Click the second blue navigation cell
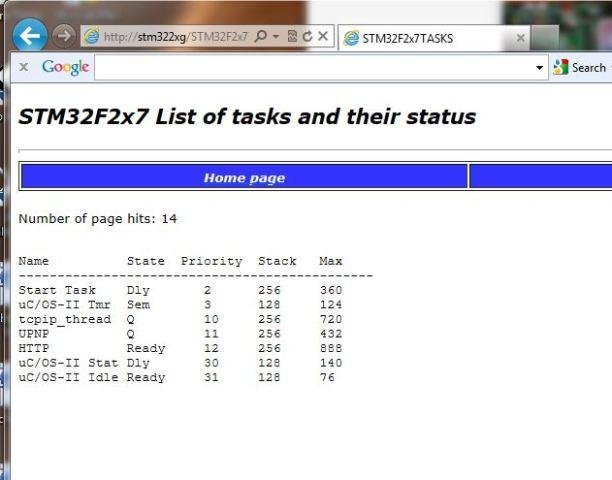The height and width of the screenshot is (480, 612). pyautogui.click(x=541, y=176)
